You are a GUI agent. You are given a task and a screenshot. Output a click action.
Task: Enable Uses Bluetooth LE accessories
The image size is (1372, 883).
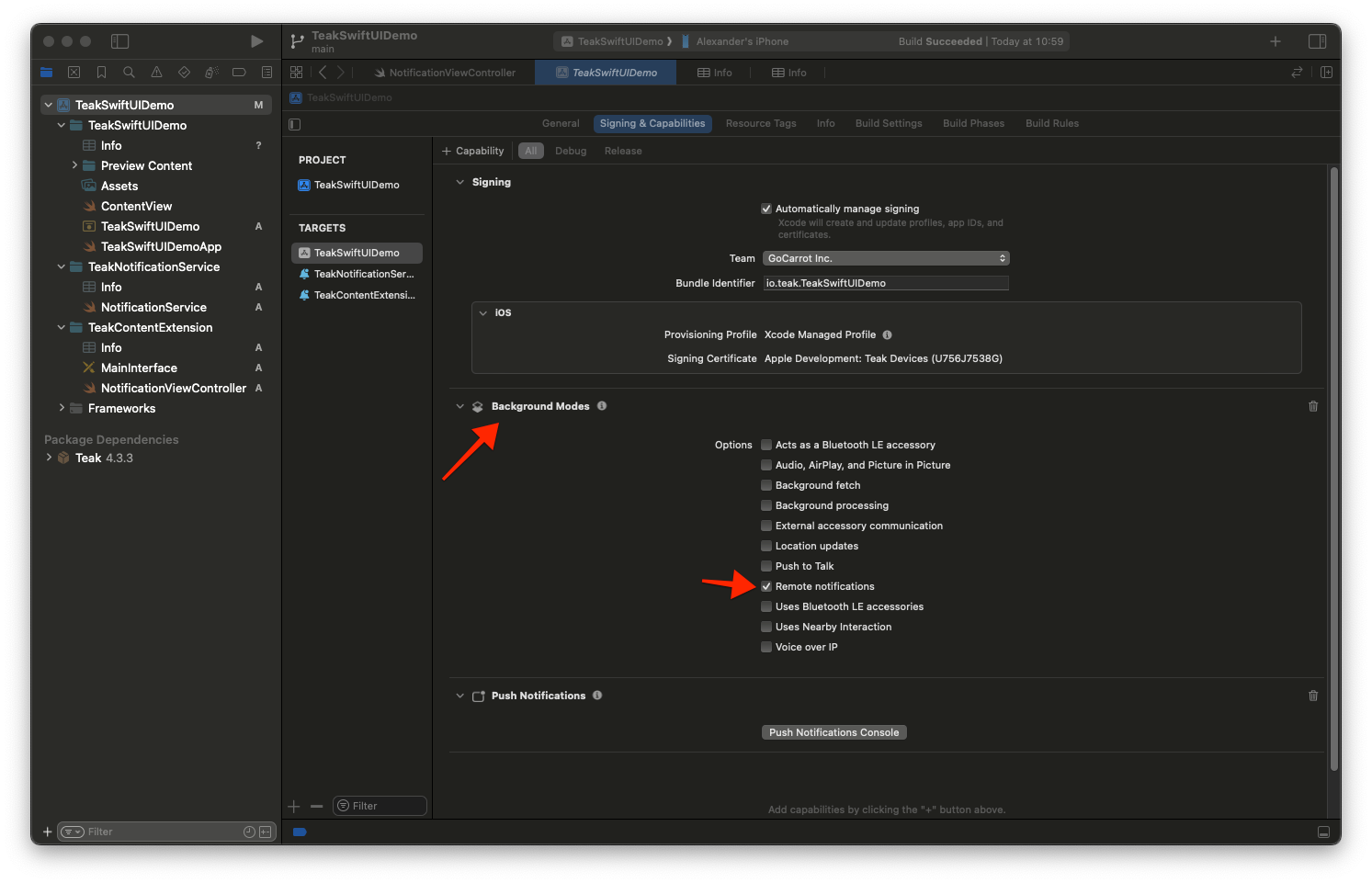pos(766,606)
